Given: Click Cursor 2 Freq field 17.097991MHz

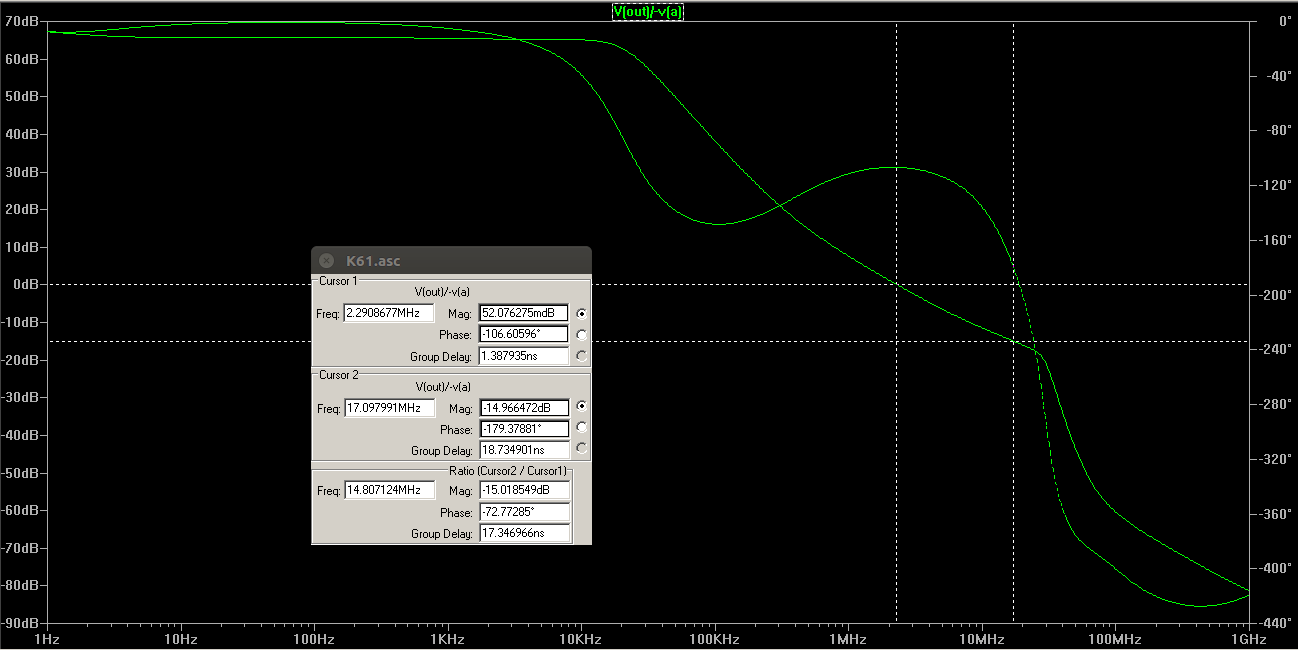Looking at the screenshot, I should pos(389,408).
